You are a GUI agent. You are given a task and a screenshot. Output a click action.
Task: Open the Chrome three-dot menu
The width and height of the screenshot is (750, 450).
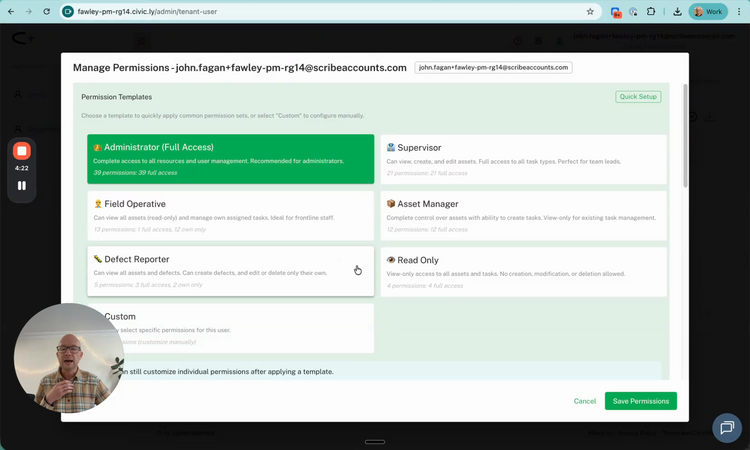739,11
